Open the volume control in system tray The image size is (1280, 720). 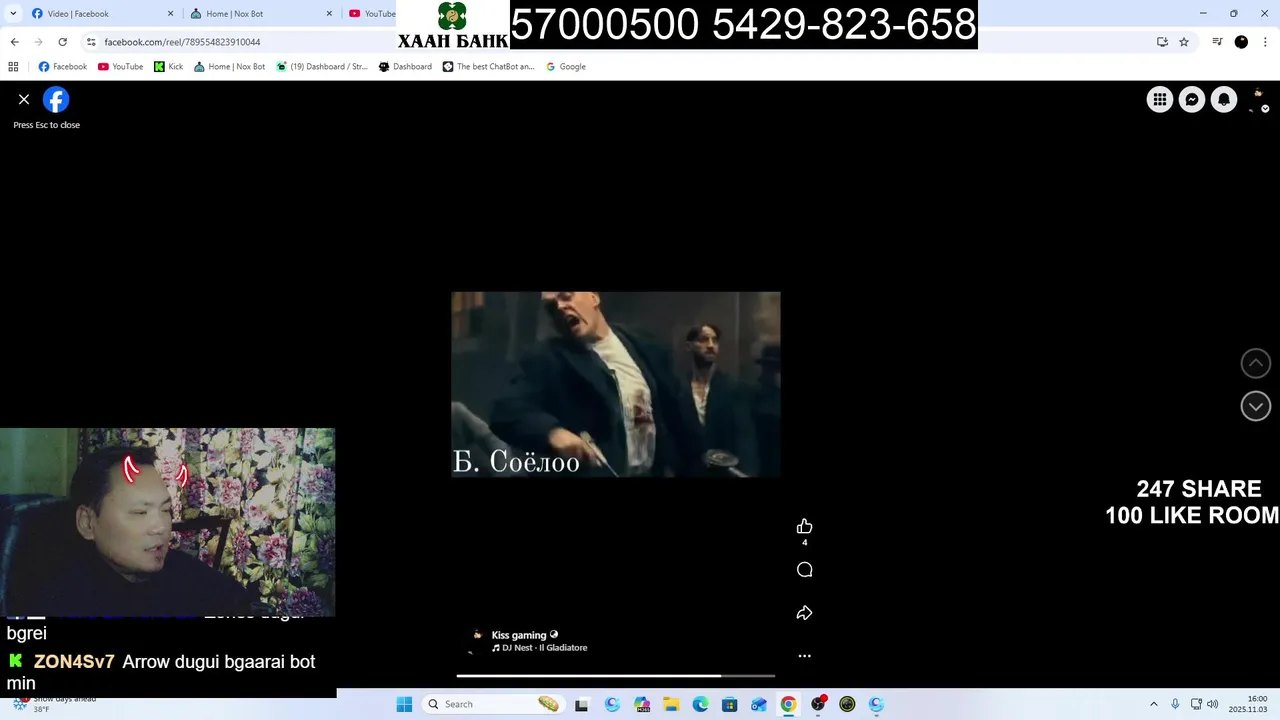pyautogui.click(x=1212, y=704)
